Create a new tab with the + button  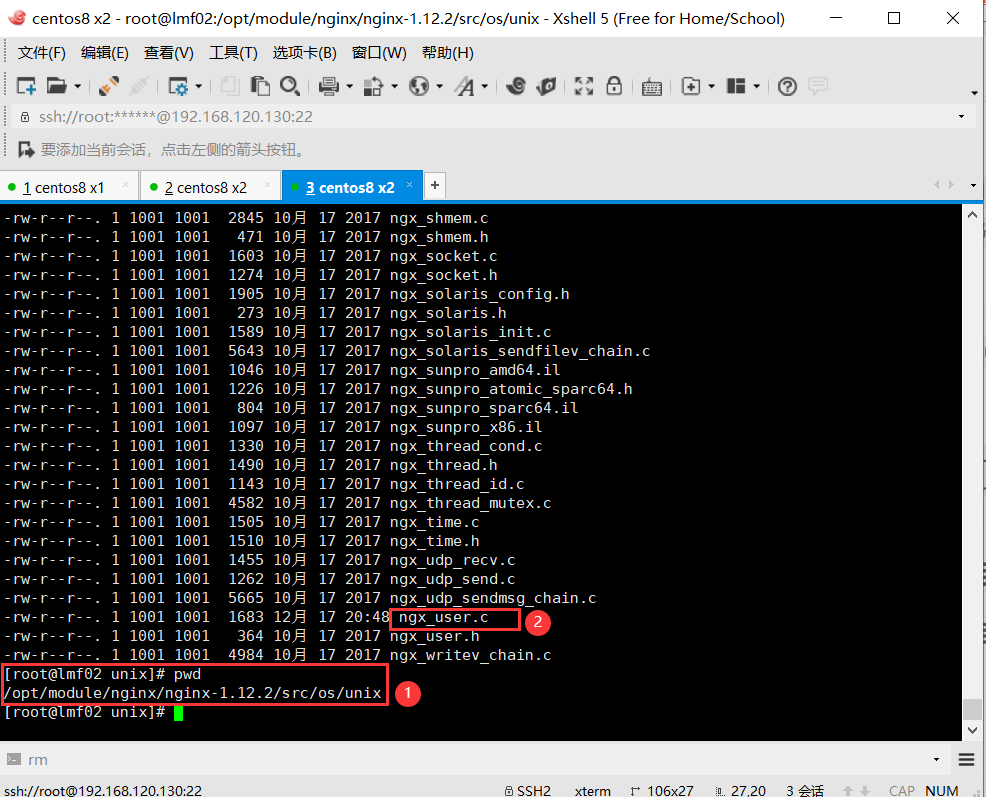pos(434,186)
